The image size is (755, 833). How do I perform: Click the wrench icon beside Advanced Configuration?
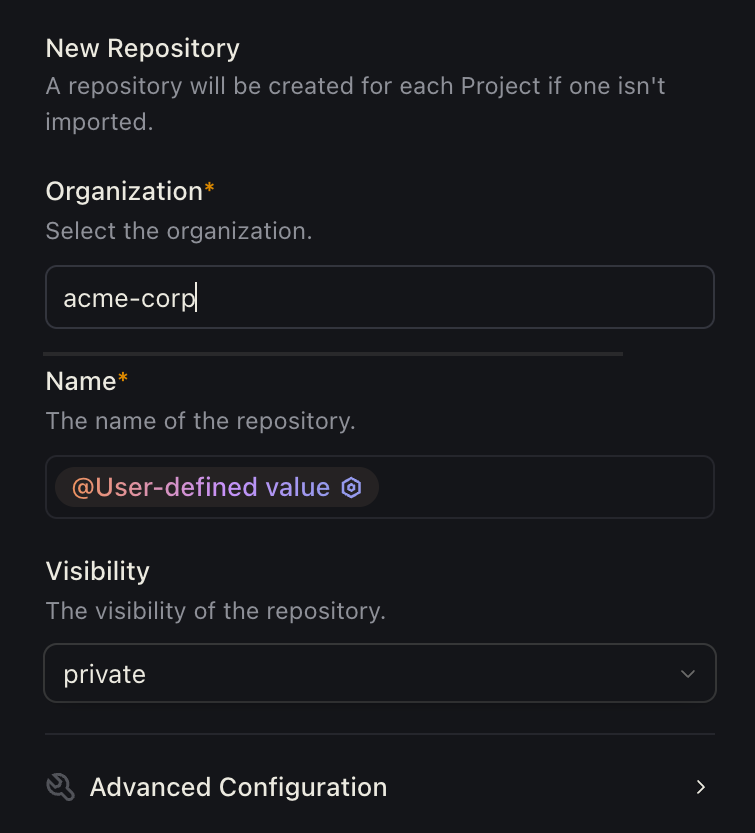click(61, 787)
